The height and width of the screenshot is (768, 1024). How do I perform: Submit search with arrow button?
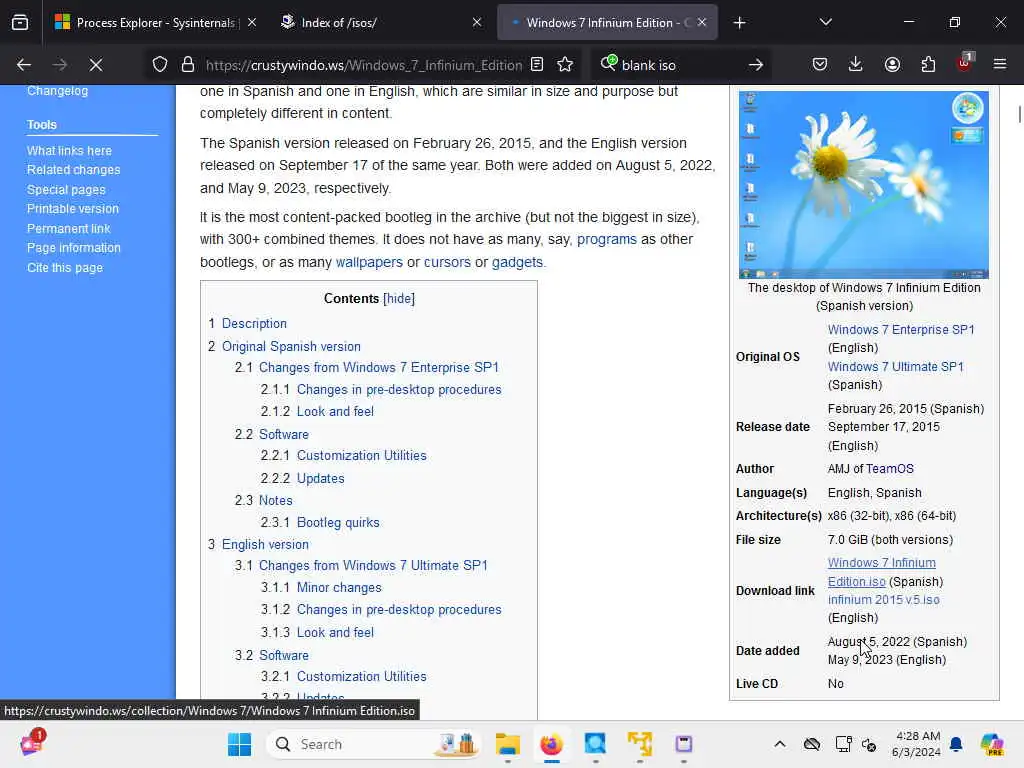point(756,65)
